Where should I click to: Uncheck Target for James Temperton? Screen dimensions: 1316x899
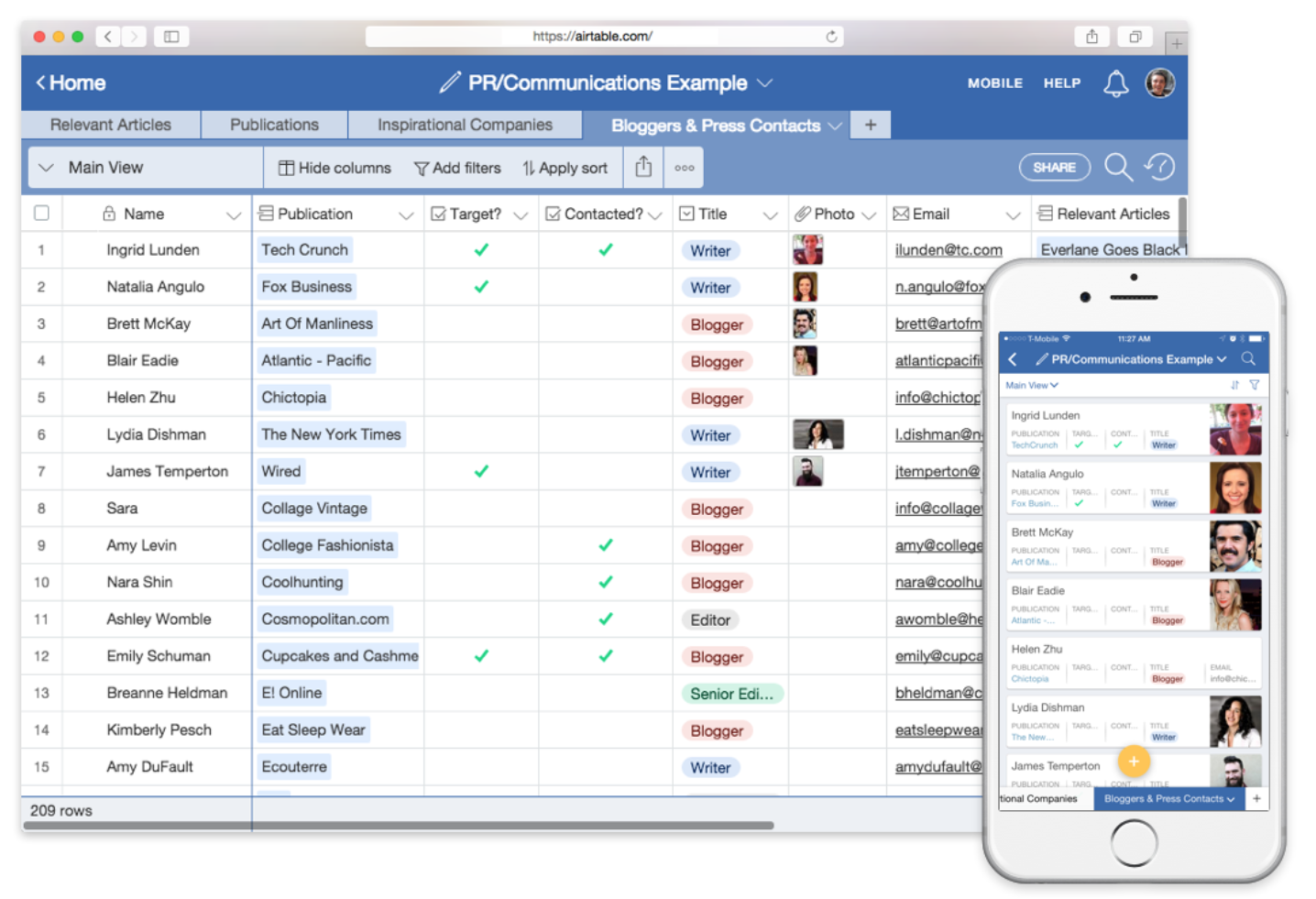pyautogui.click(x=481, y=471)
